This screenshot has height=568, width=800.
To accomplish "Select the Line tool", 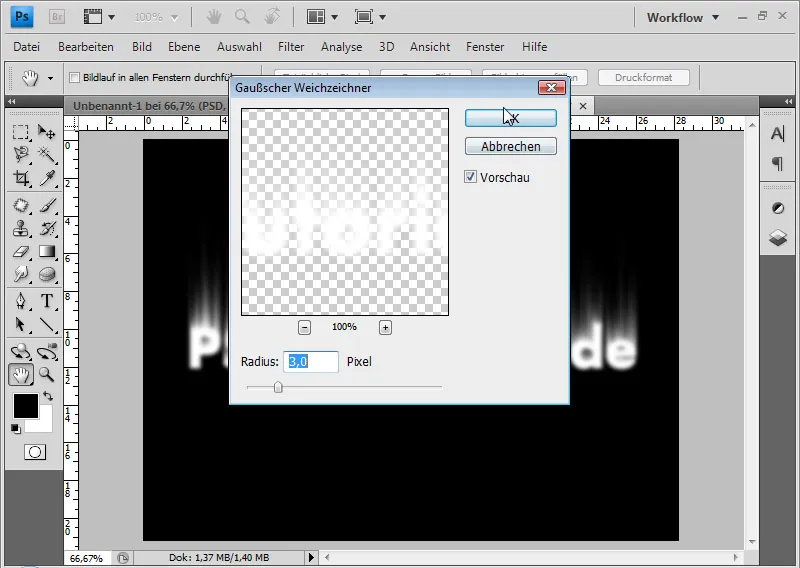I will (46, 324).
